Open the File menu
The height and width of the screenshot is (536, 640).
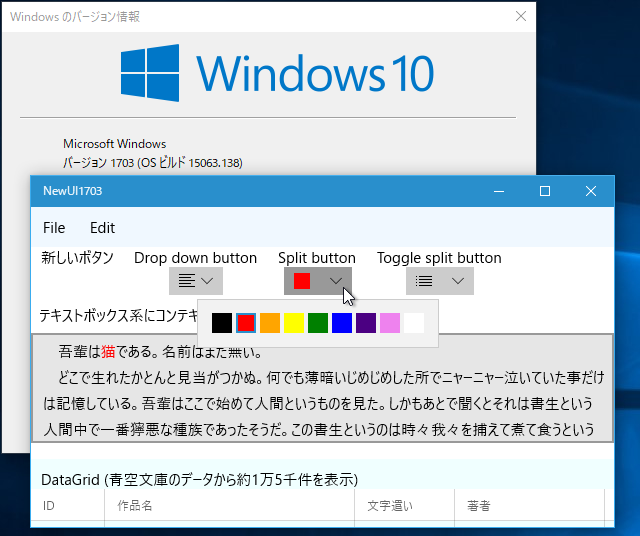(x=54, y=228)
